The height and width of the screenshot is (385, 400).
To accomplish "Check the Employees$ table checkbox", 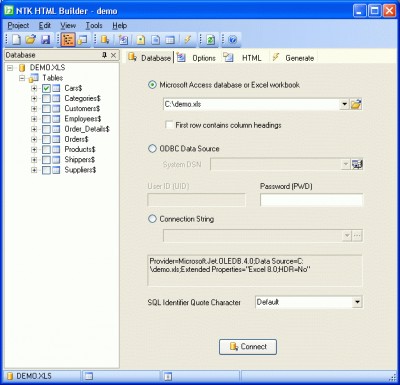I will (46, 119).
